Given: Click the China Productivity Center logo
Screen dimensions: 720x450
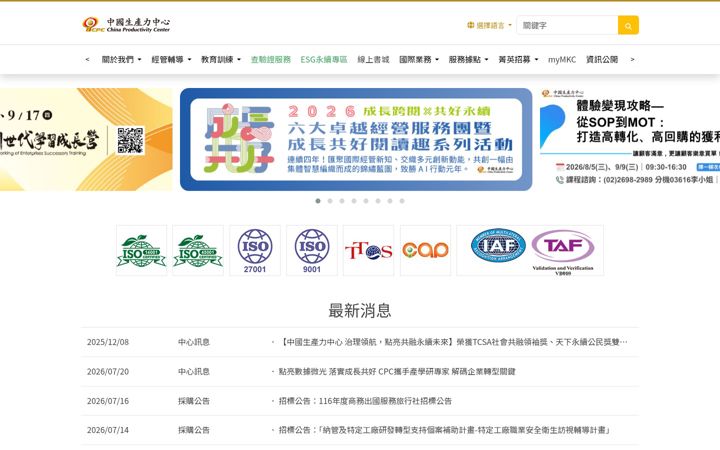Looking at the screenshot, I should tap(126, 25).
